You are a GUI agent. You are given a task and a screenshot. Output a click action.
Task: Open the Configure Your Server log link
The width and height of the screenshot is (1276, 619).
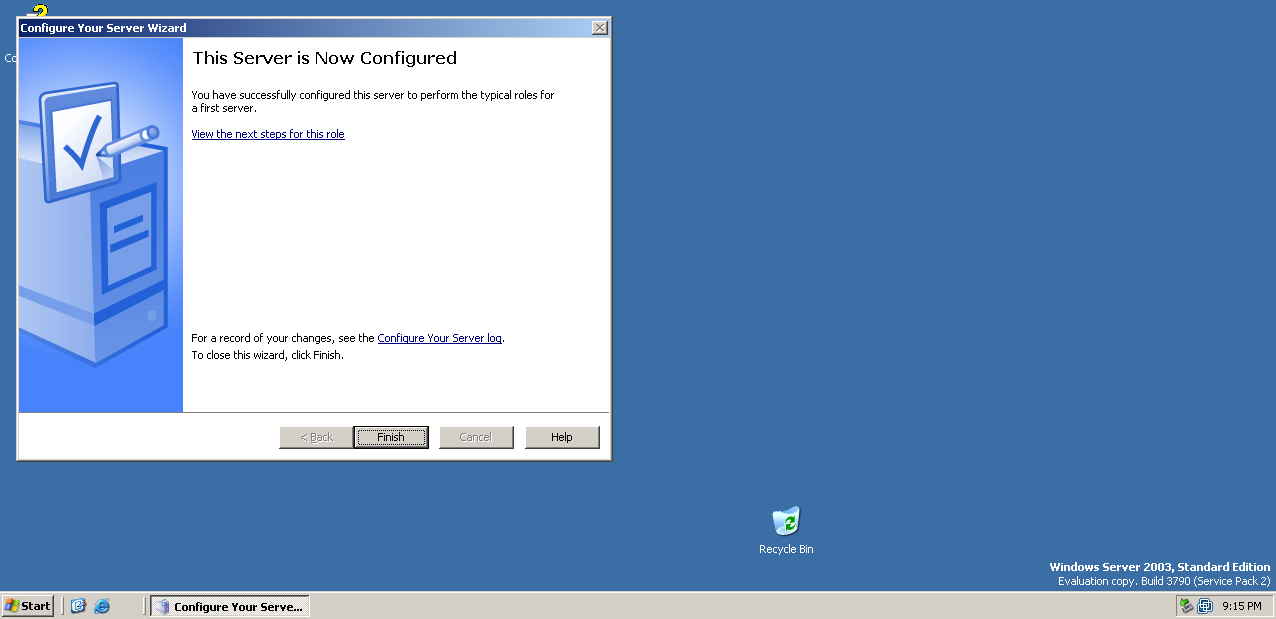(440, 338)
